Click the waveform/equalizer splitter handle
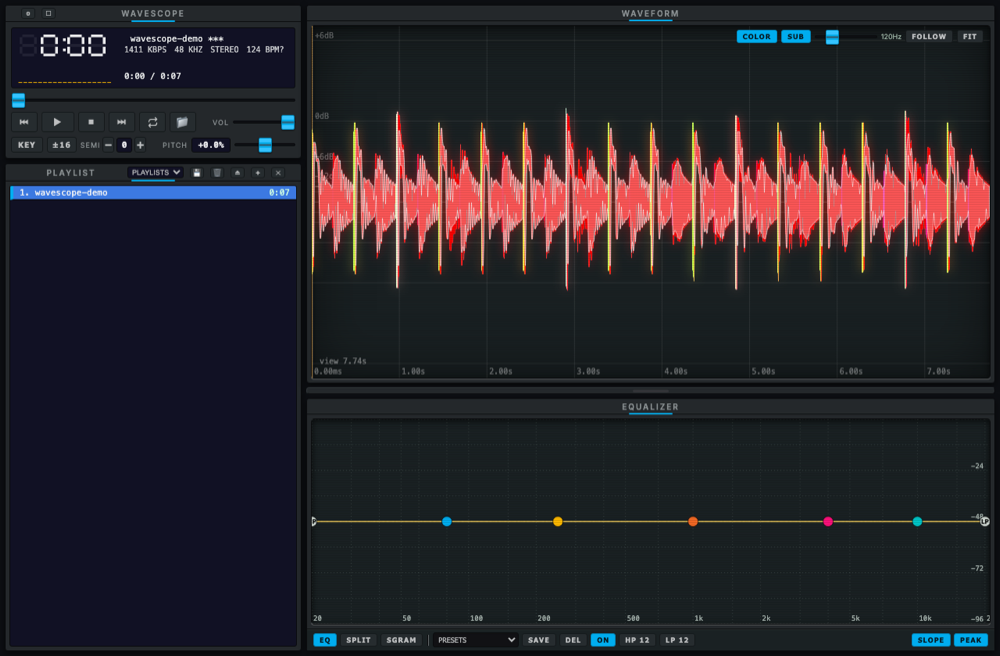Viewport: 1000px width, 656px height. click(651, 390)
